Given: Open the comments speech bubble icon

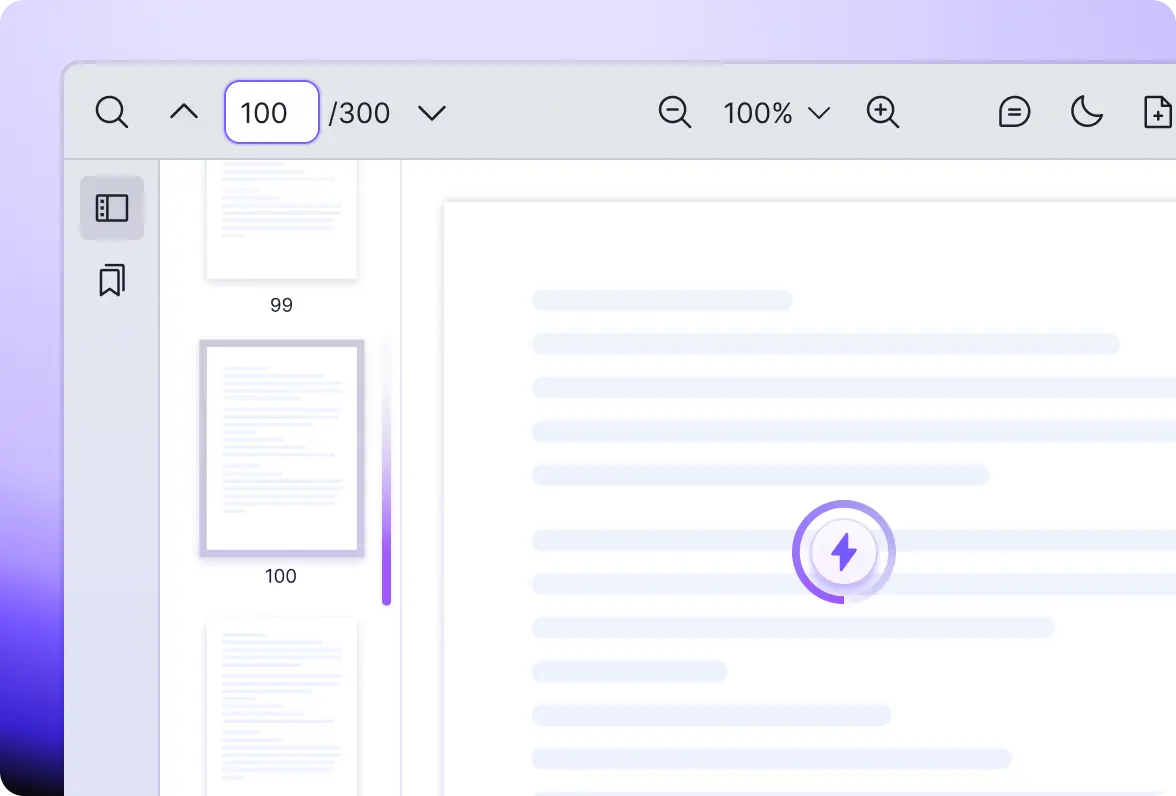Looking at the screenshot, I should click(1014, 113).
